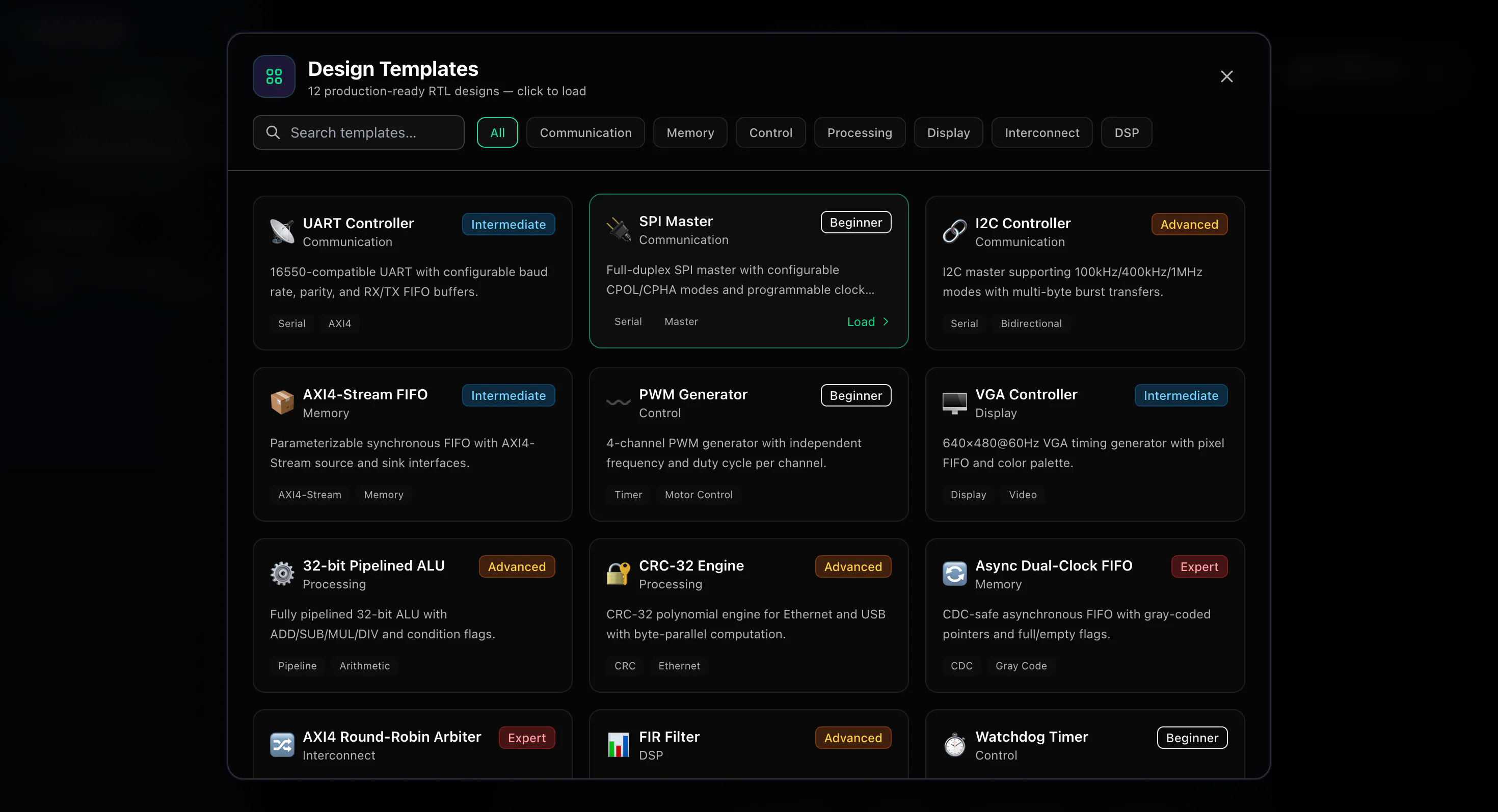Viewport: 1498px width, 812px height.
Task: Show Interconnect templates
Action: (x=1042, y=132)
